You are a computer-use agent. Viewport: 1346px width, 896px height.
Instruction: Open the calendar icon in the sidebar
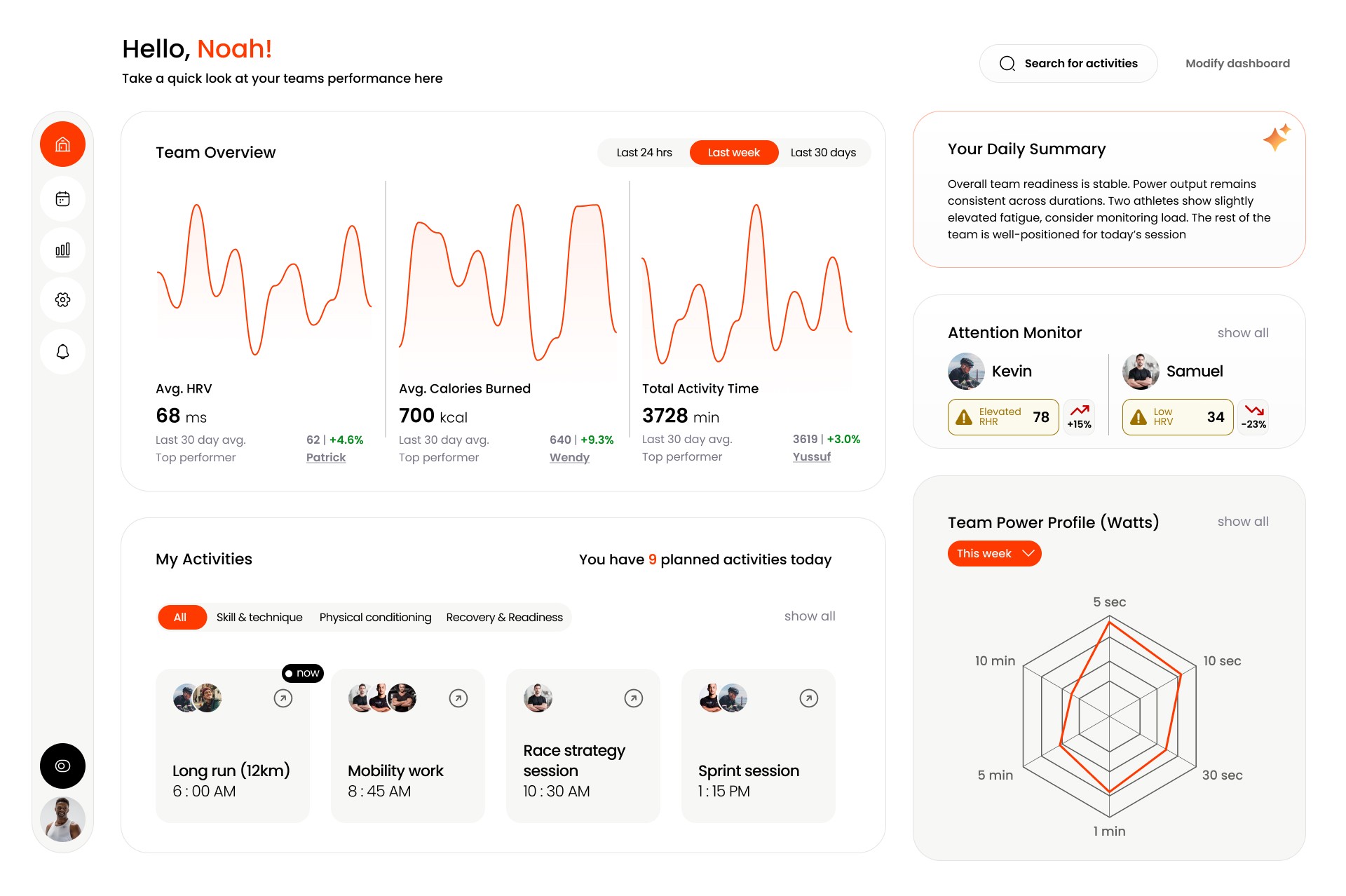pos(62,198)
